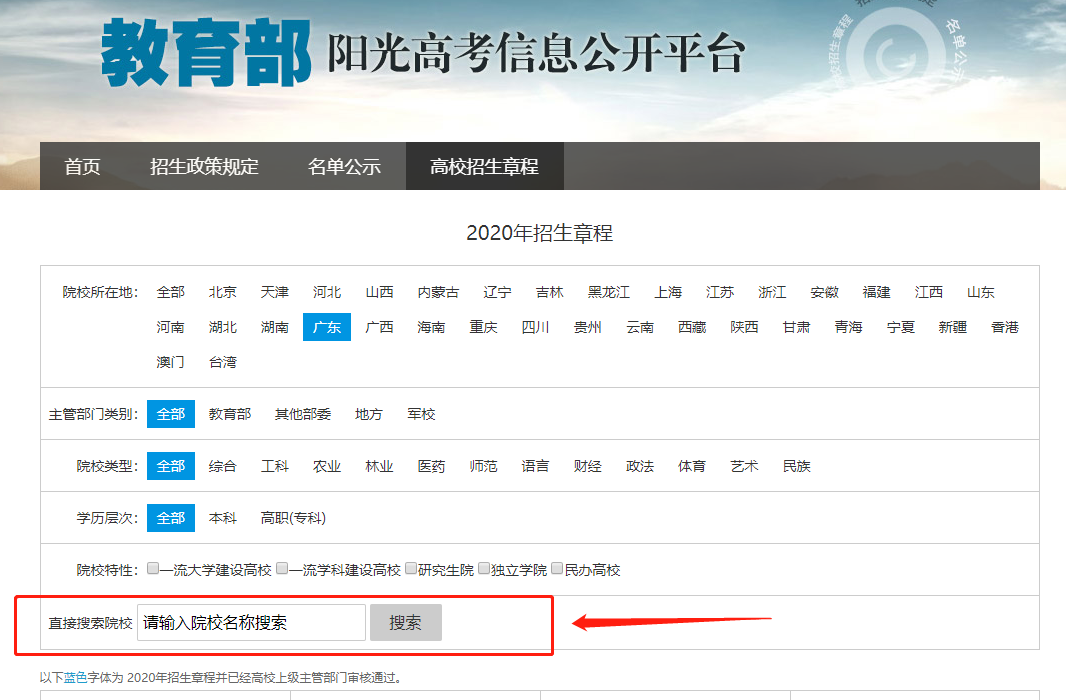
Task: Select 地方 department category
Action: coord(368,414)
